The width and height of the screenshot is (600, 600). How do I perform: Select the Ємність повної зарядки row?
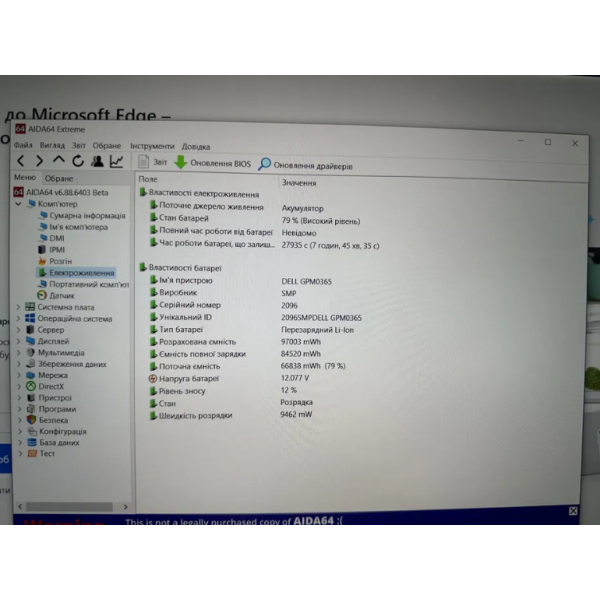[235, 354]
